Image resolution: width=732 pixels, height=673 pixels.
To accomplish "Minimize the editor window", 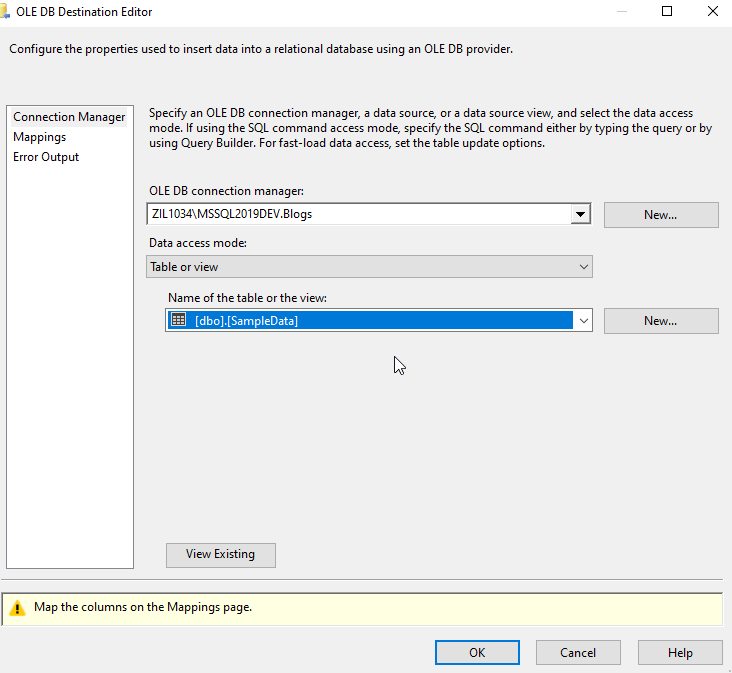I will 622,11.
